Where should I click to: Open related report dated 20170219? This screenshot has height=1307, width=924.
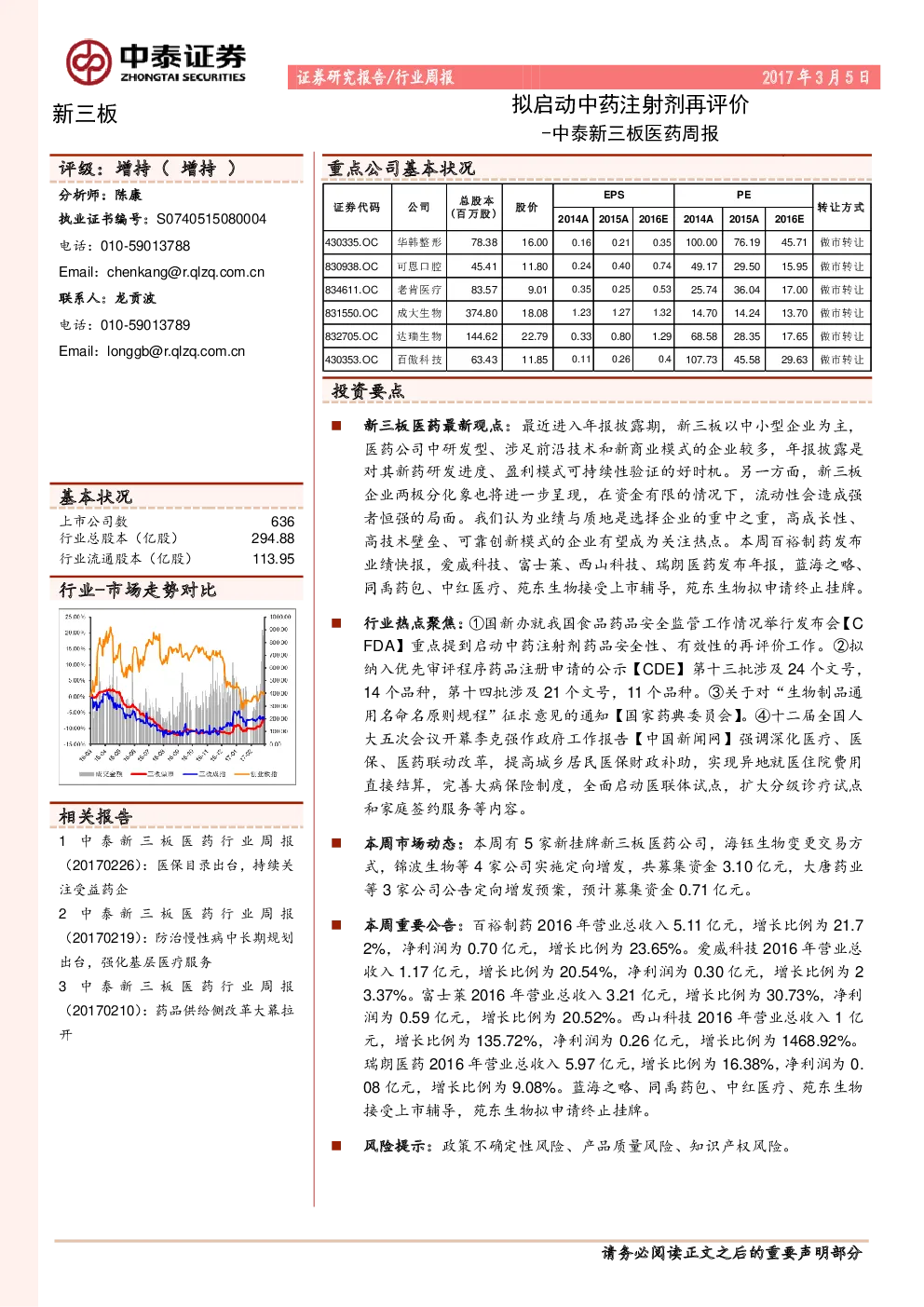(x=176, y=937)
